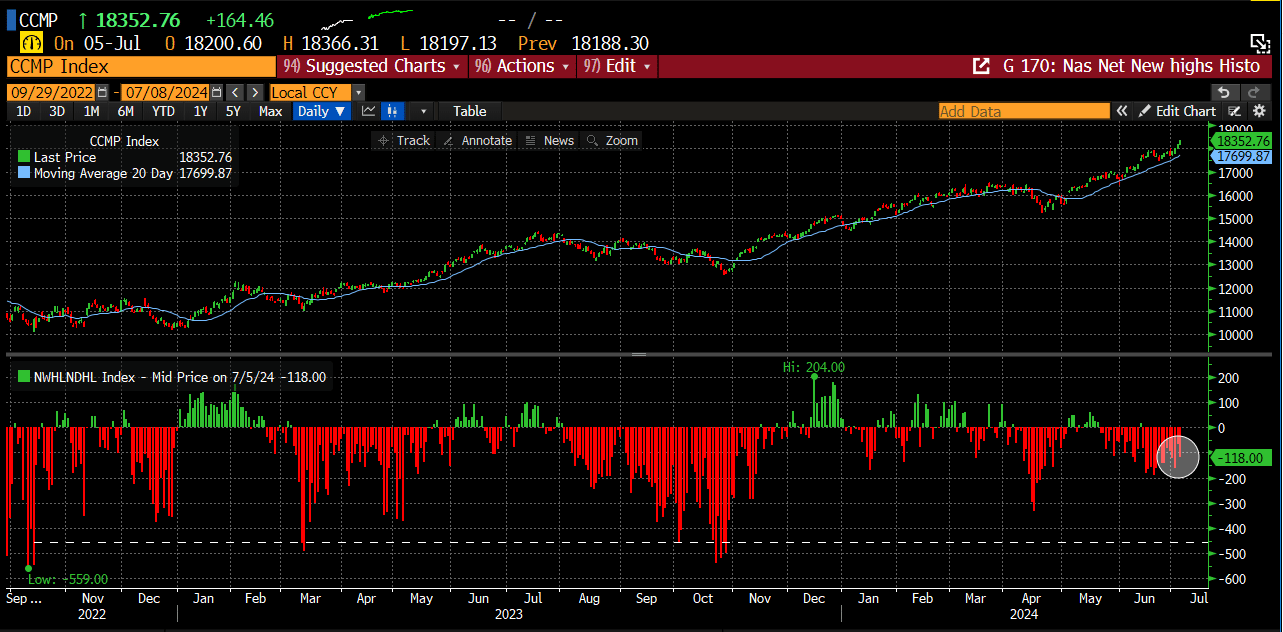Click the green 18352.76 price axis tag

pyautogui.click(x=1242, y=141)
